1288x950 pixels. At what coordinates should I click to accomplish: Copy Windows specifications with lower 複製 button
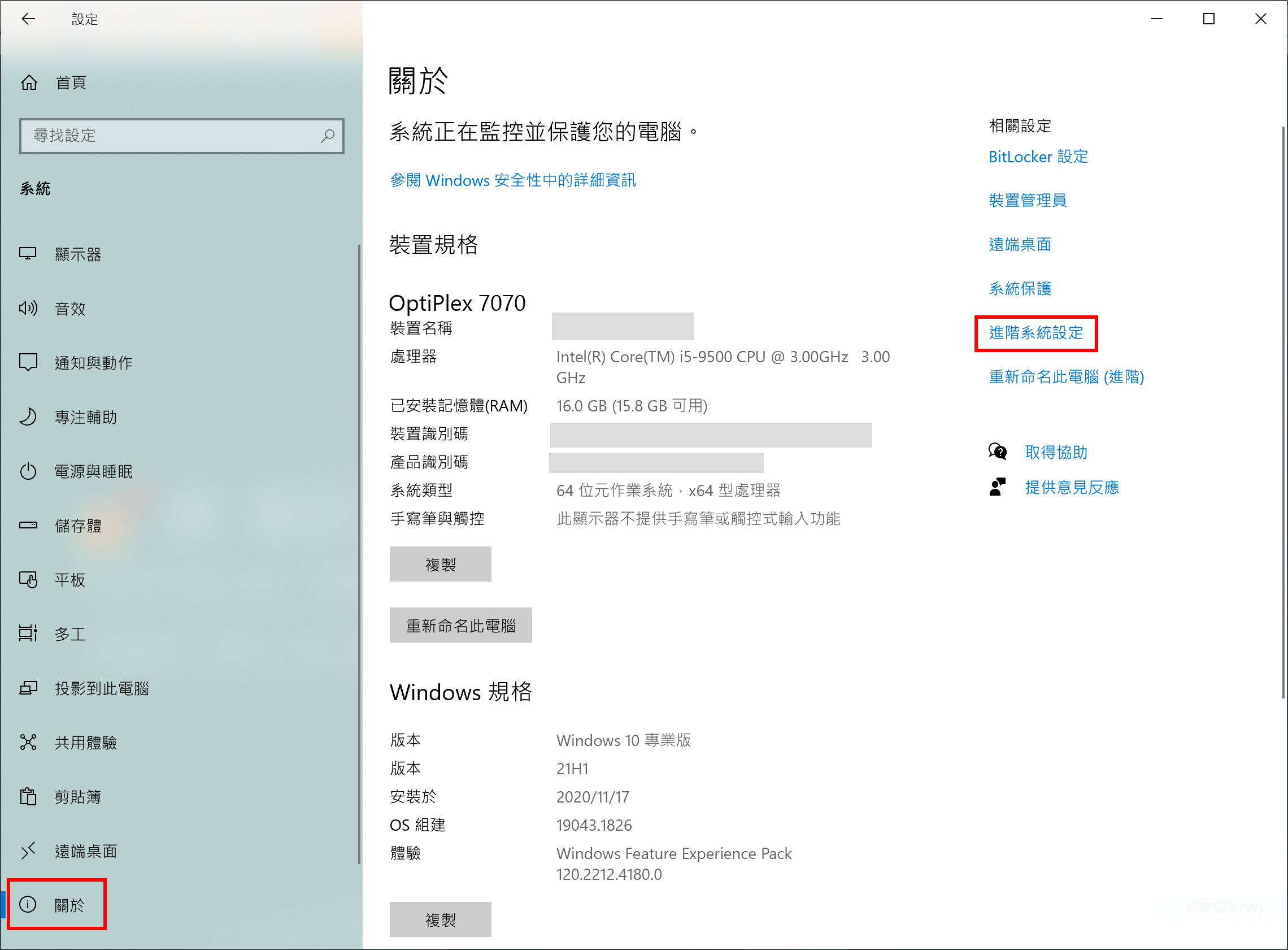coord(440,919)
